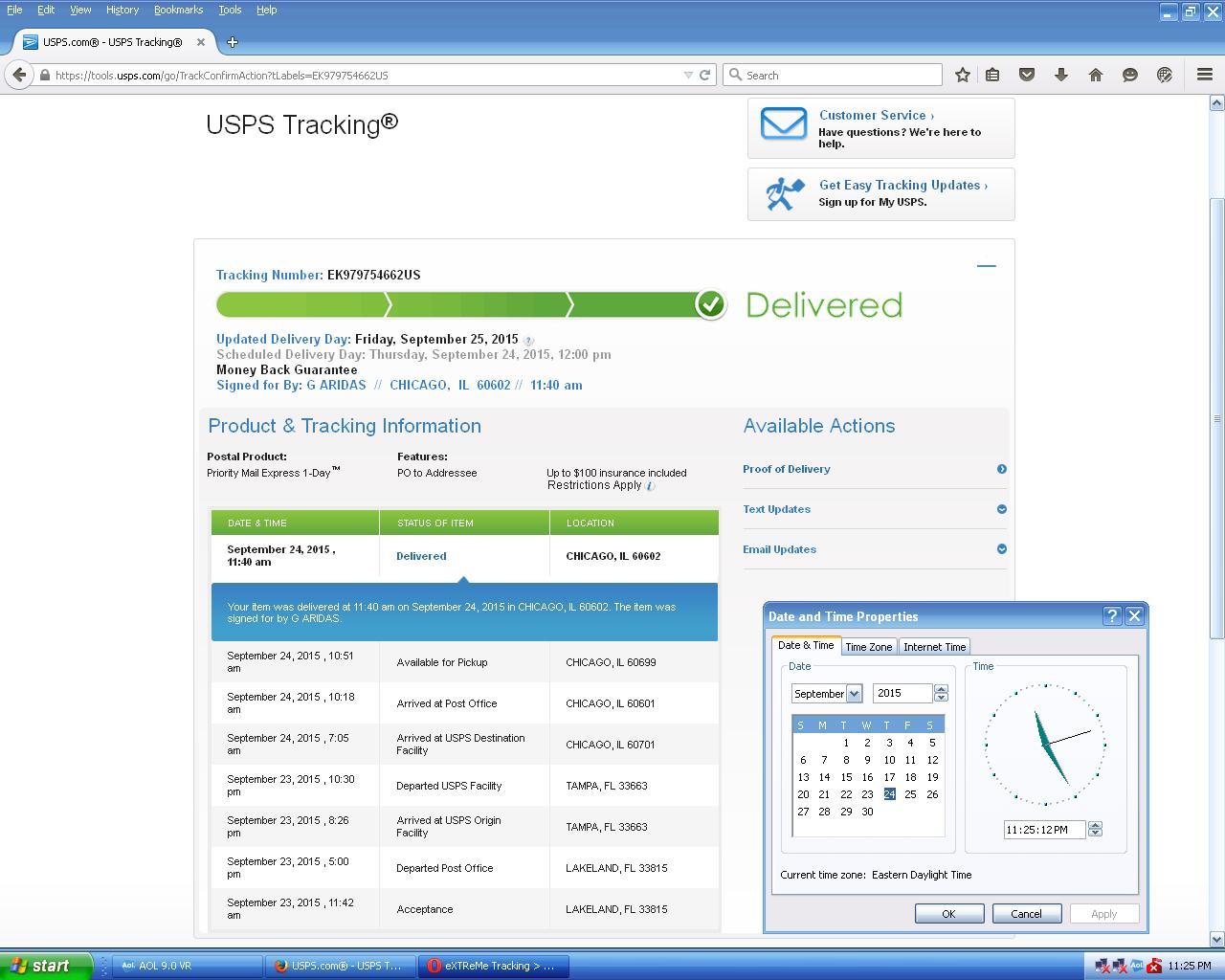Open the month dropdown showing September
This screenshot has width=1225, height=980.
point(854,694)
